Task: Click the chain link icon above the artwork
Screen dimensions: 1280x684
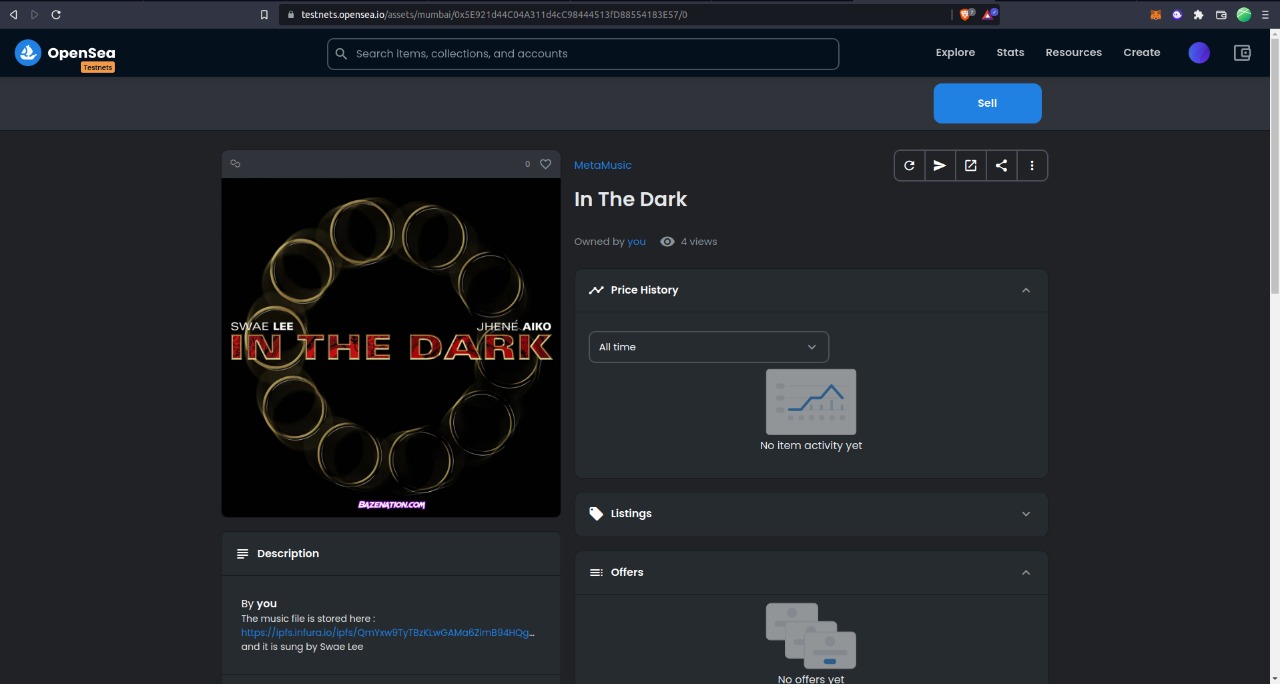Action: pos(235,163)
